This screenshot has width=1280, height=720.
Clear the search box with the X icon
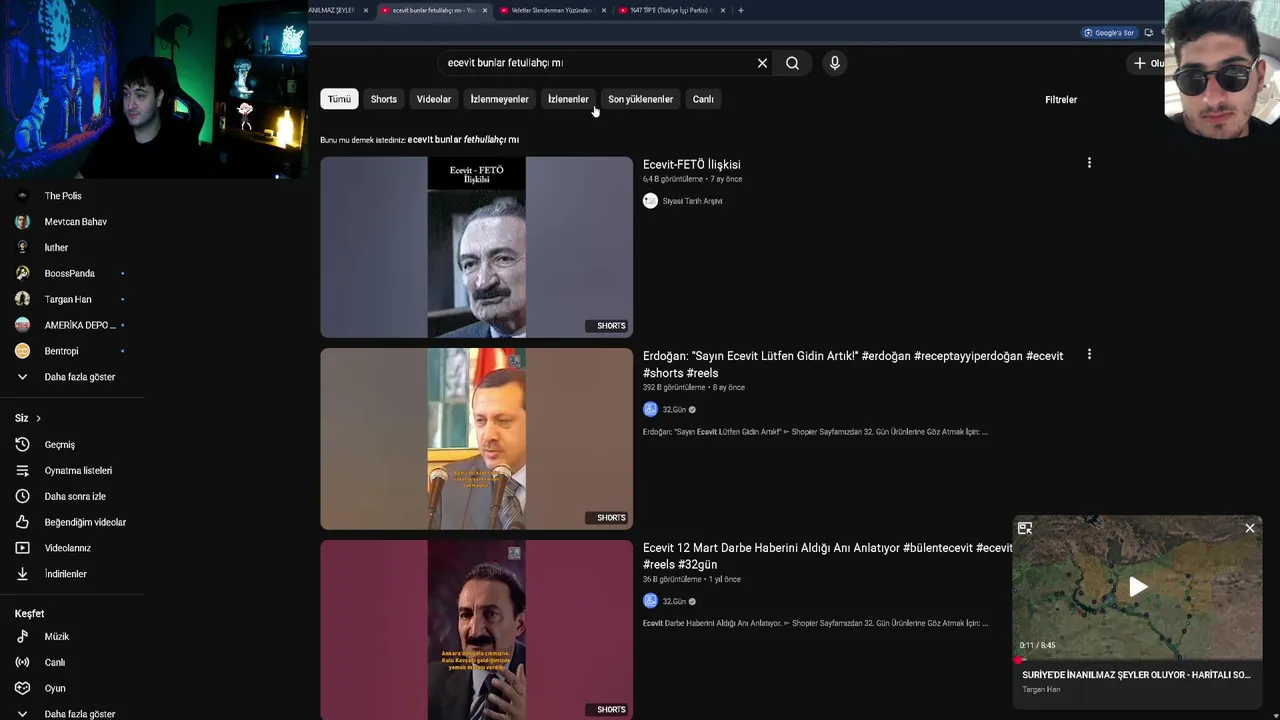click(762, 63)
